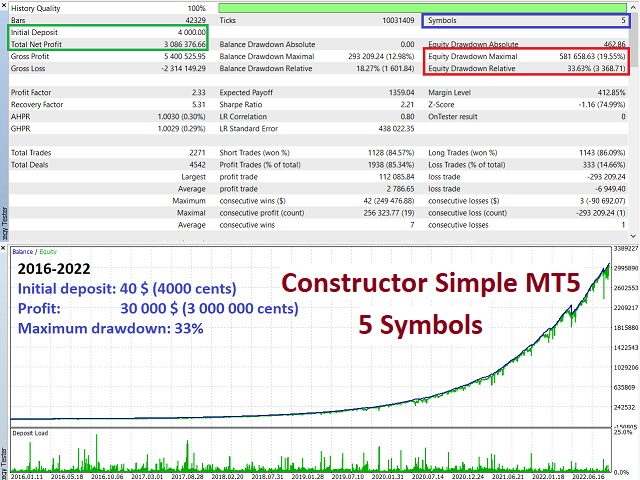Select the History Quality 100% value
Screen dimensions: 640x480
[197, 8]
